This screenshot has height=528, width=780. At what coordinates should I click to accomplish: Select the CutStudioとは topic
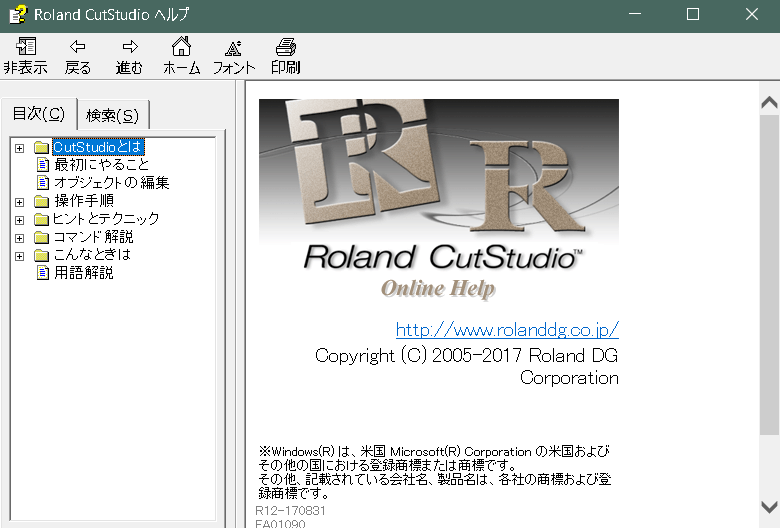click(98, 147)
